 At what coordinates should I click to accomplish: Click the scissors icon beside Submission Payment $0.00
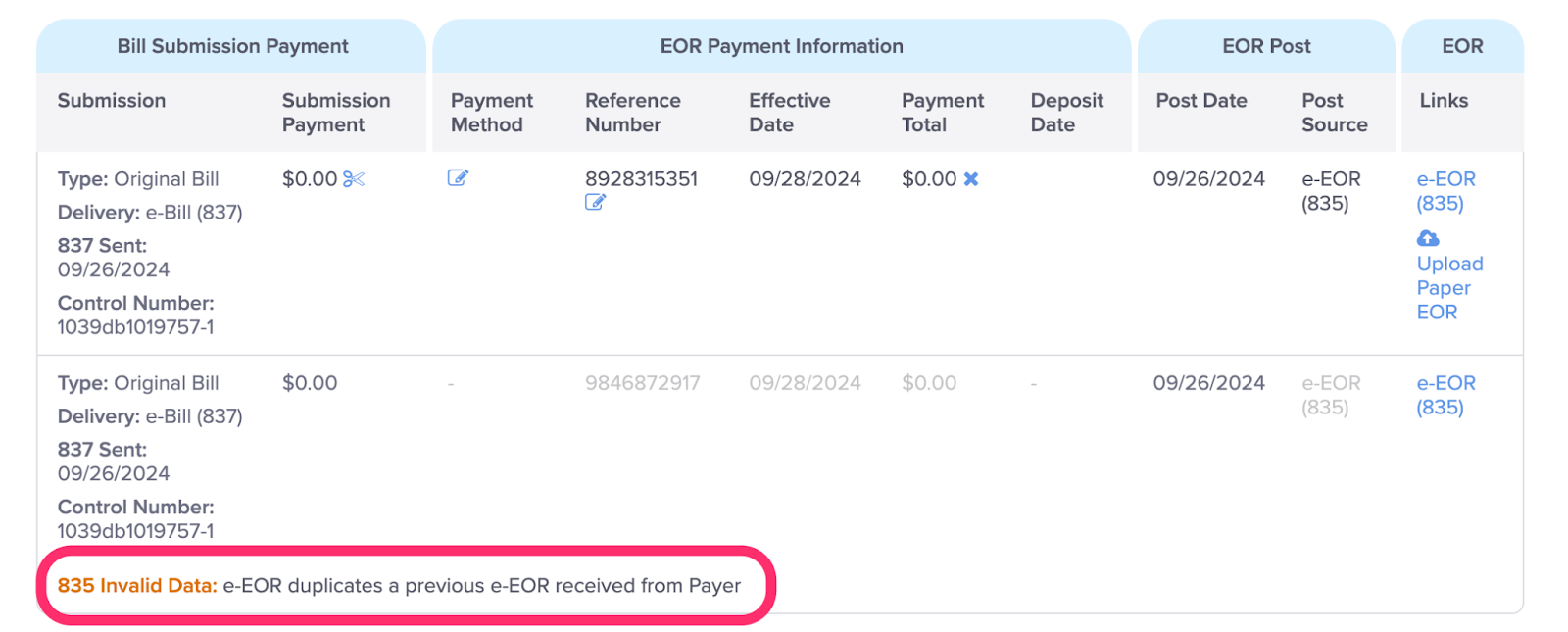coord(354,179)
